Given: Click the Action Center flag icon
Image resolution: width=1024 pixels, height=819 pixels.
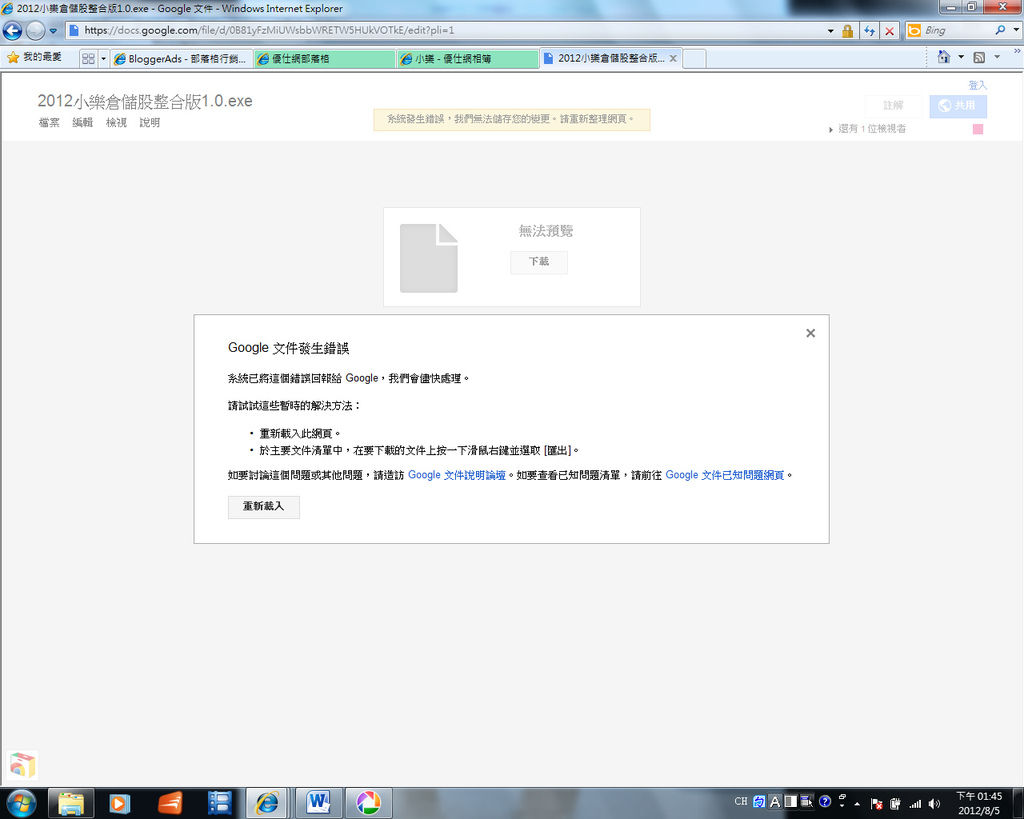Looking at the screenshot, I should click(x=877, y=804).
